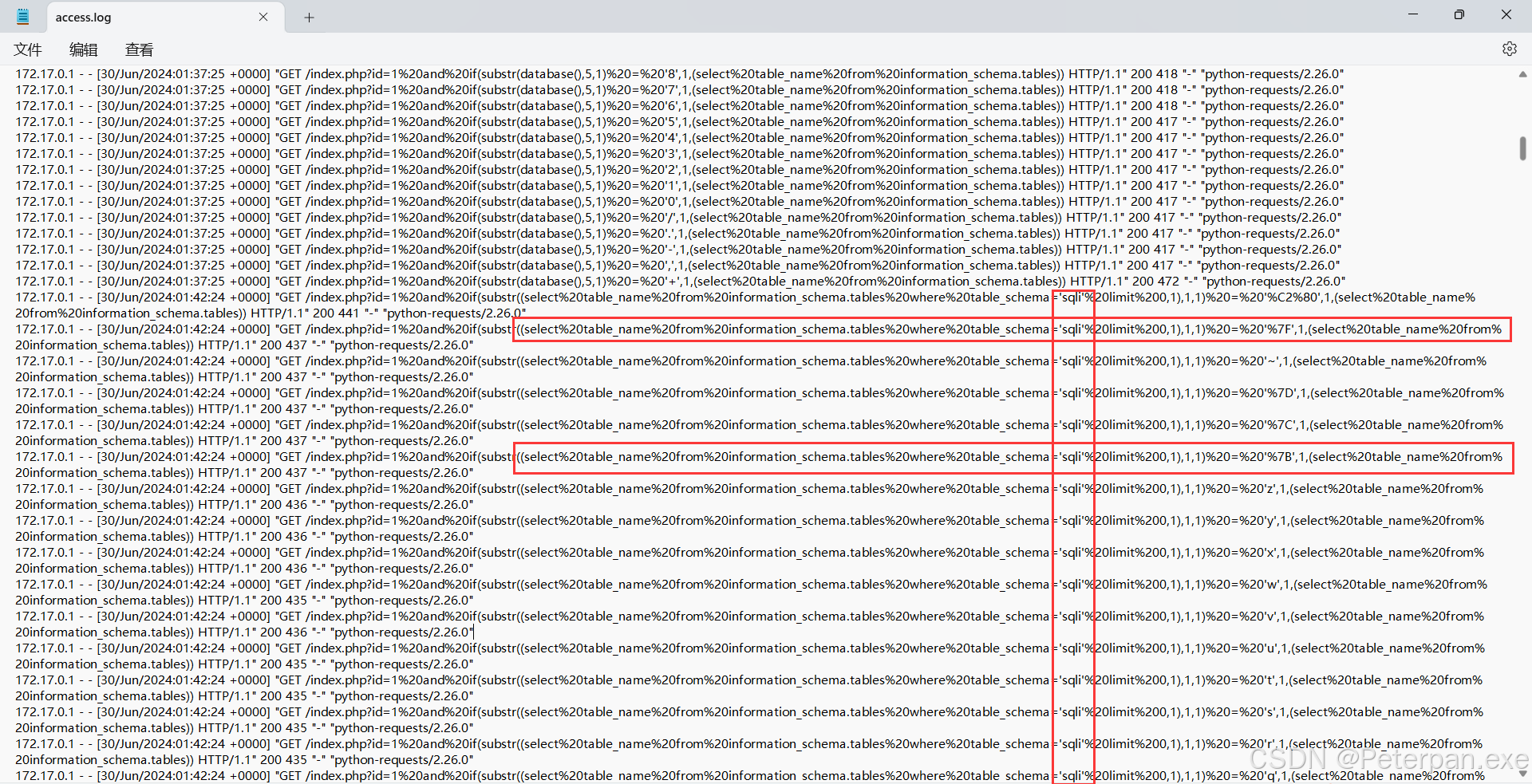Open the 文件 menu

pos(27,49)
